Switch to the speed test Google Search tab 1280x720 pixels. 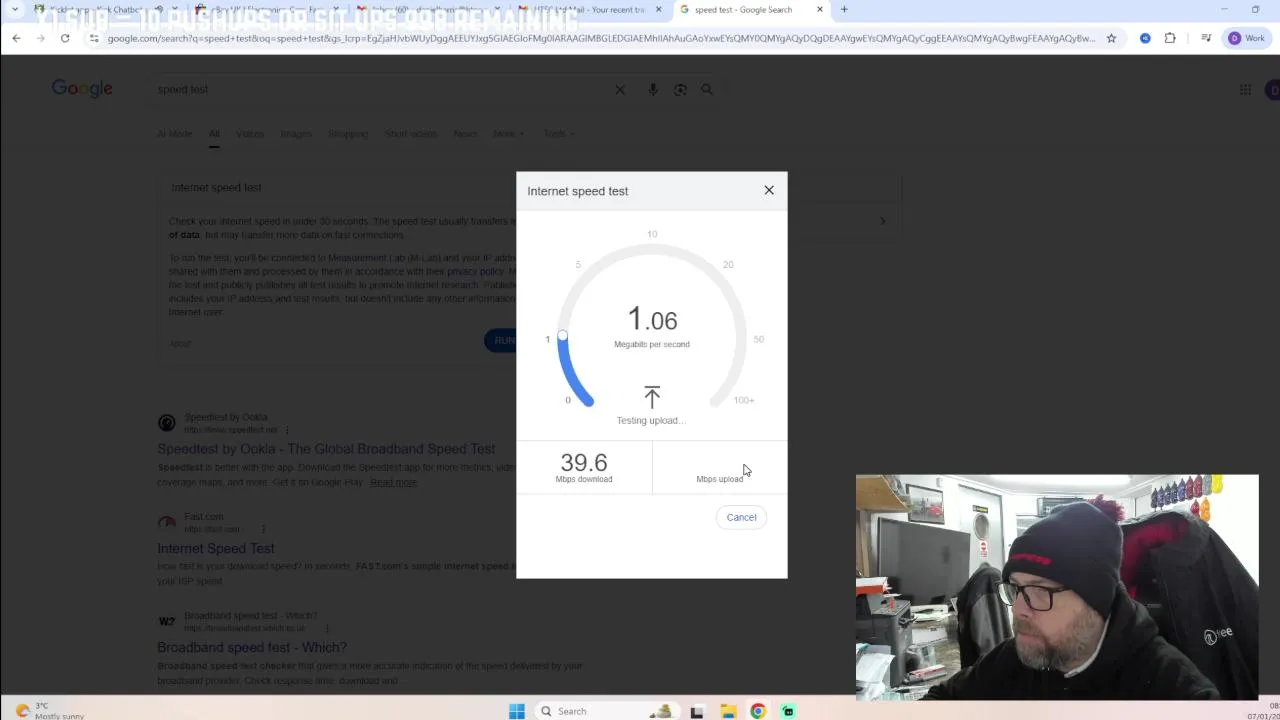[x=745, y=10]
